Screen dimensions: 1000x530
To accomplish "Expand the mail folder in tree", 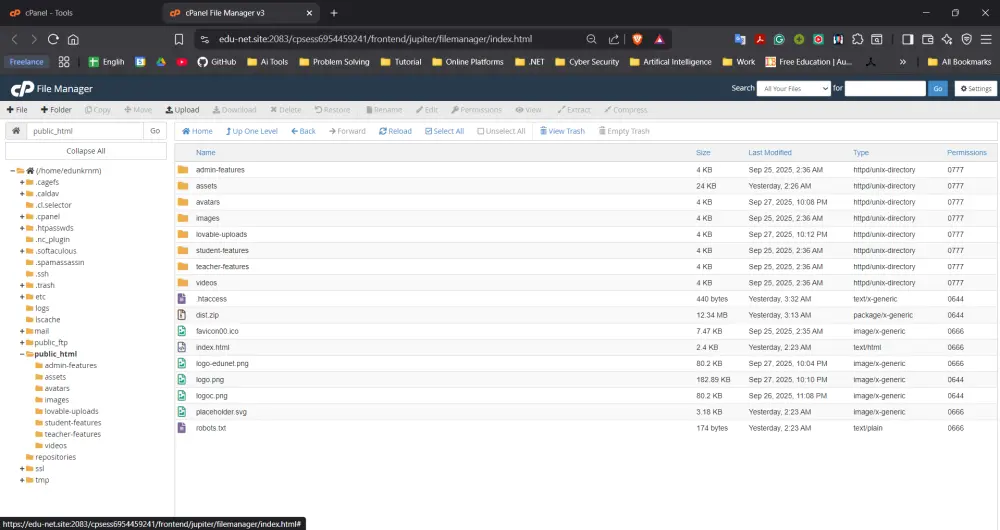I will pyautogui.click(x=22, y=331).
